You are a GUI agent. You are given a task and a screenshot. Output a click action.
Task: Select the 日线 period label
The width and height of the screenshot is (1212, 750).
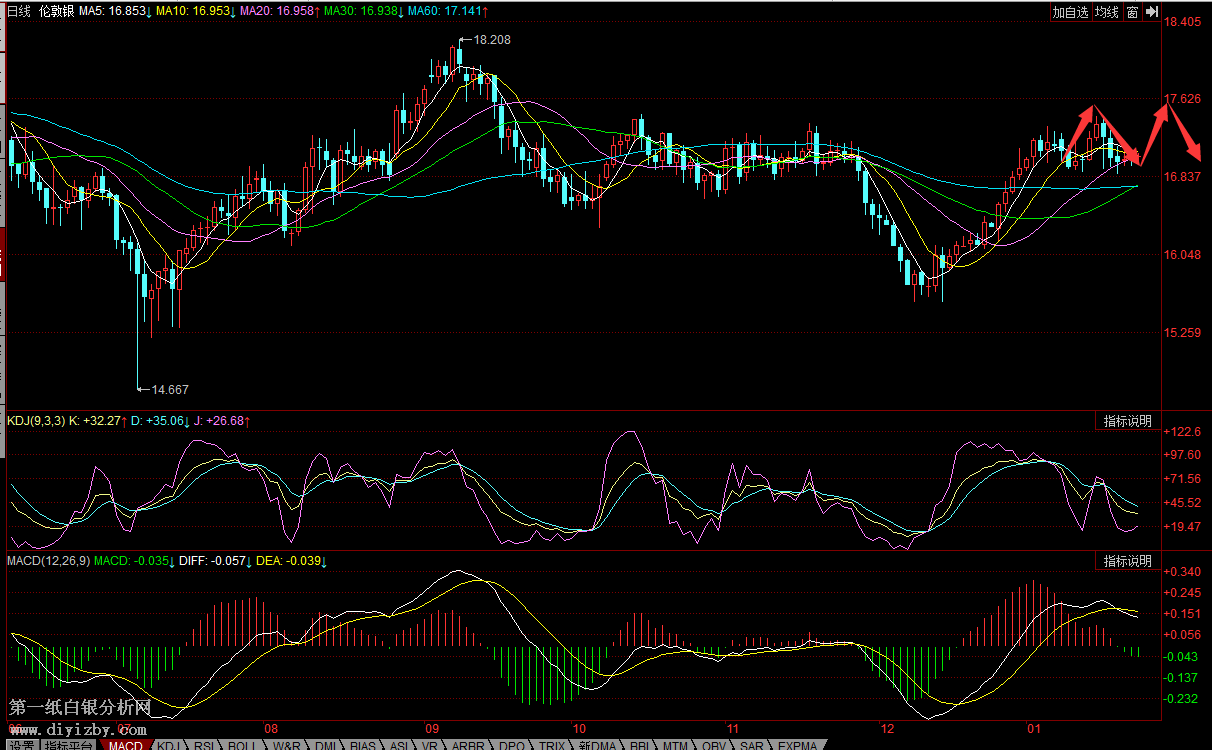tap(19, 11)
